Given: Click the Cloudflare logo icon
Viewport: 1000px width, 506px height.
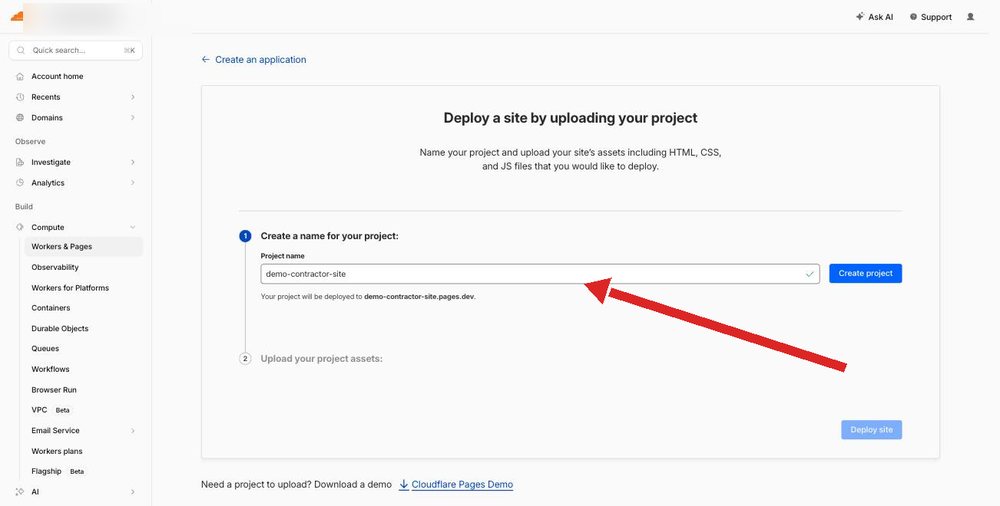Looking at the screenshot, I should pyautogui.click(x=17, y=16).
